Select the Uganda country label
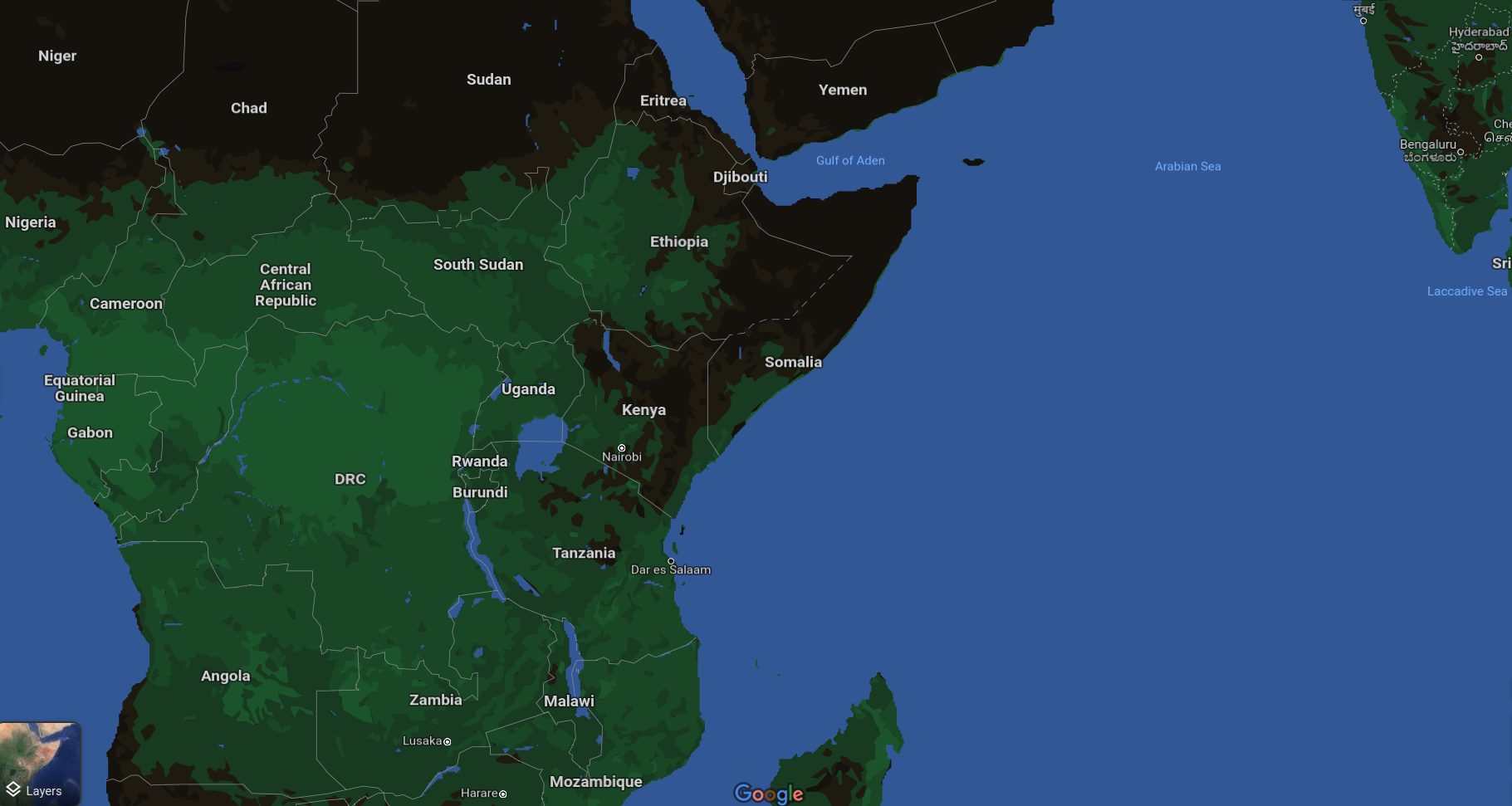The height and width of the screenshot is (806, 1512). pos(528,389)
